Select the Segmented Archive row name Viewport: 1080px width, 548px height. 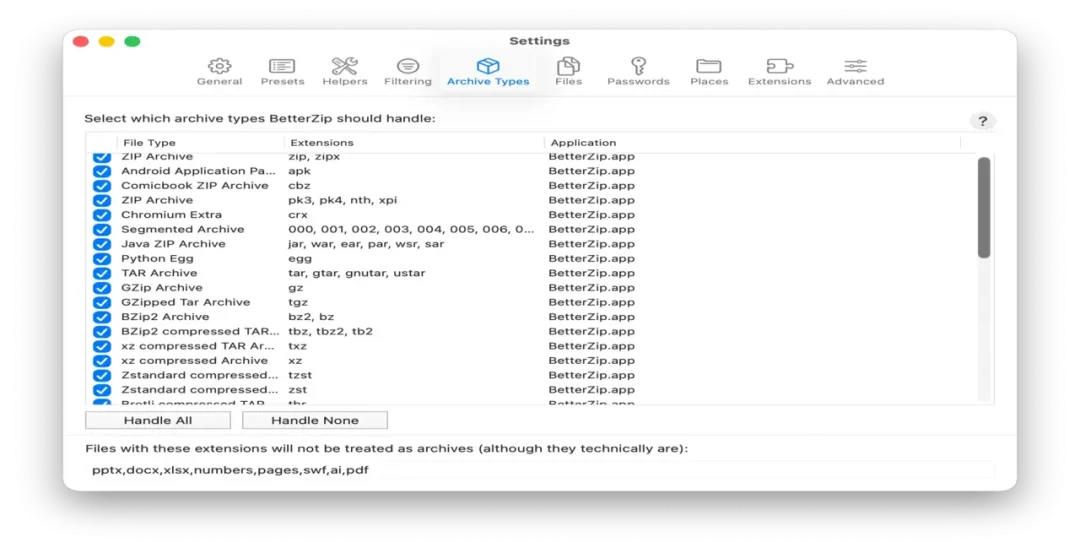183,229
